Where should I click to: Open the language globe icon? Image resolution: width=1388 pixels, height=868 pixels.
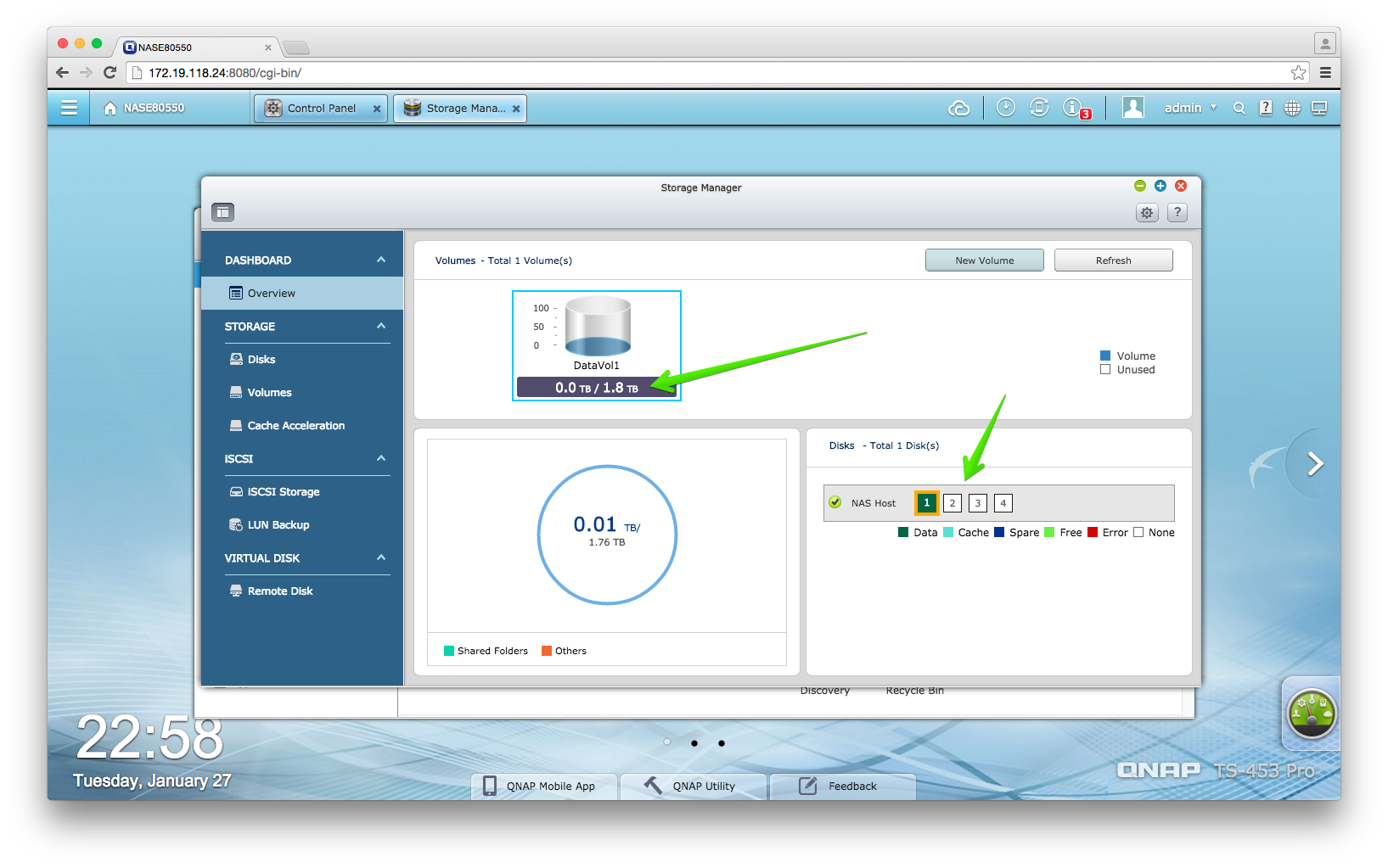(1292, 108)
